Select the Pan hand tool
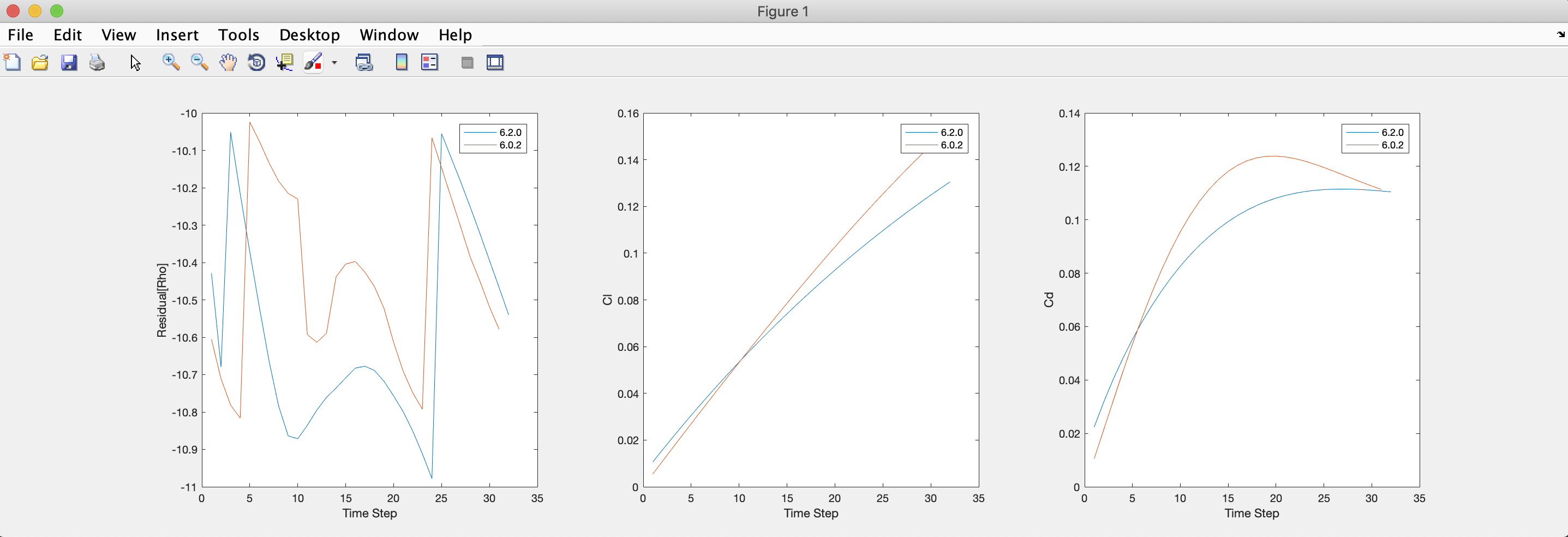The image size is (1568, 537). pyautogui.click(x=228, y=62)
